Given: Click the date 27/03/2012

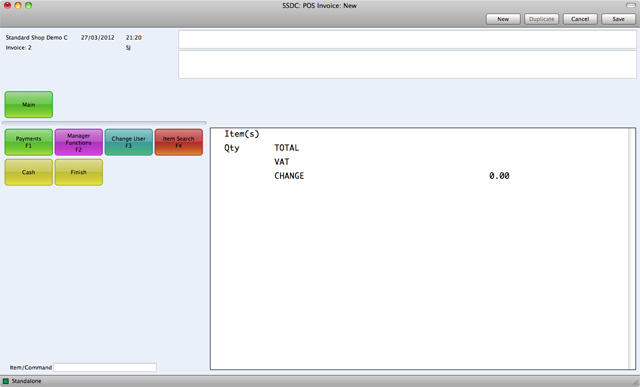Looking at the screenshot, I should [98, 38].
